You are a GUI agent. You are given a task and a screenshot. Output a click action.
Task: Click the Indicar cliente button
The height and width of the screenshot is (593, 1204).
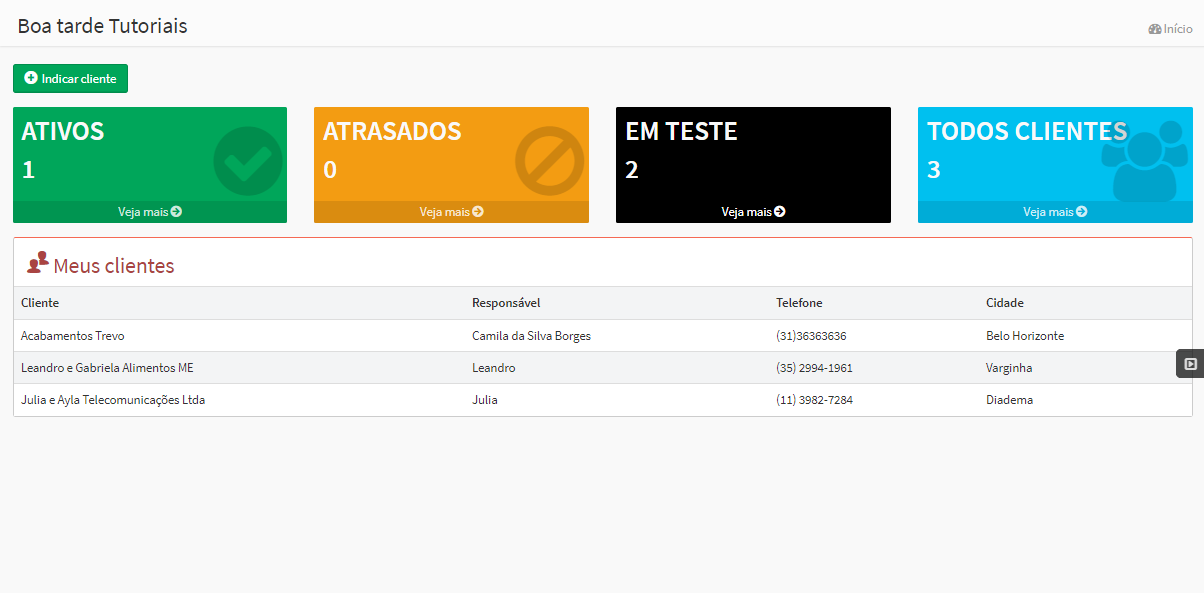tap(70, 78)
